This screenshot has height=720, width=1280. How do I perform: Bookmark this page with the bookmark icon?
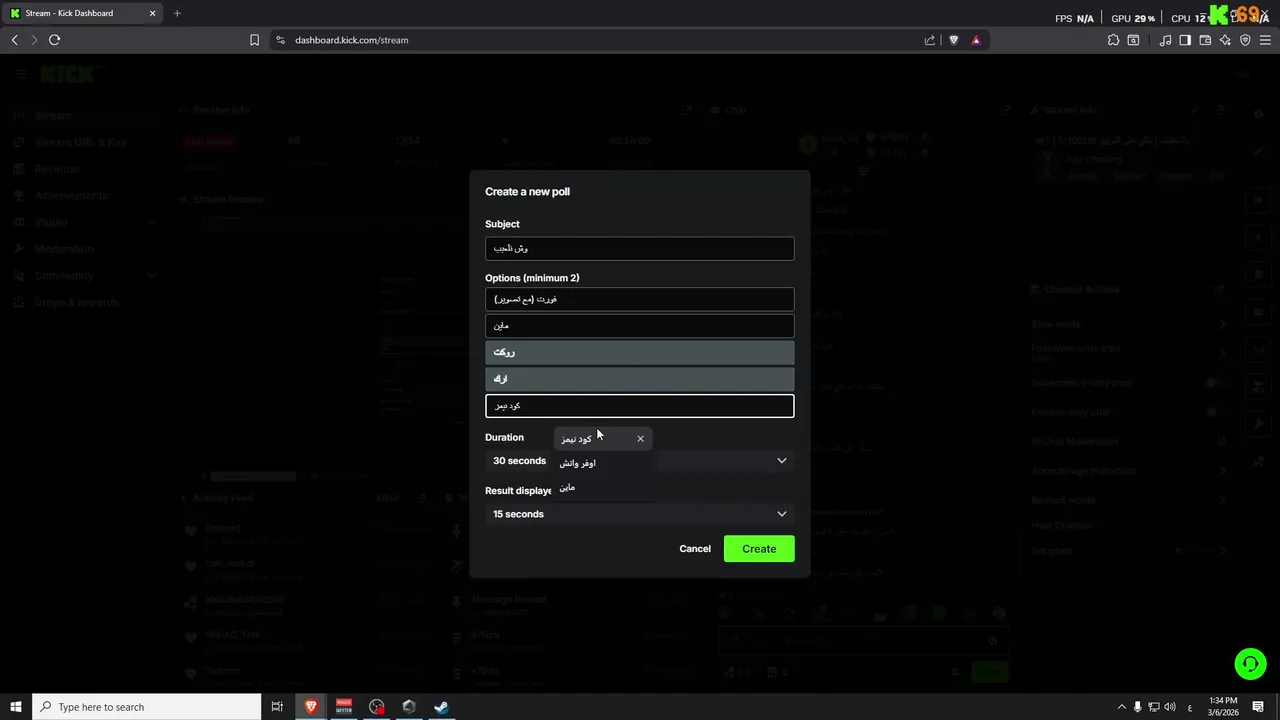[x=254, y=40]
